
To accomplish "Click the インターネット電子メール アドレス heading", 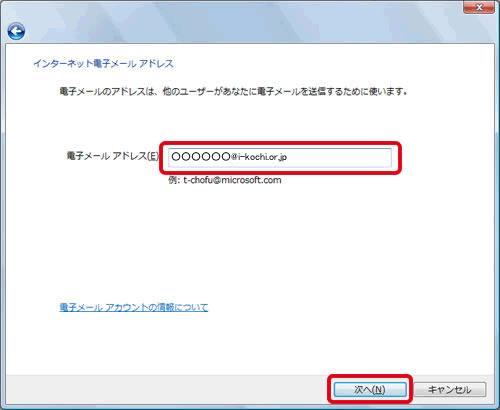I will (103, 63).
